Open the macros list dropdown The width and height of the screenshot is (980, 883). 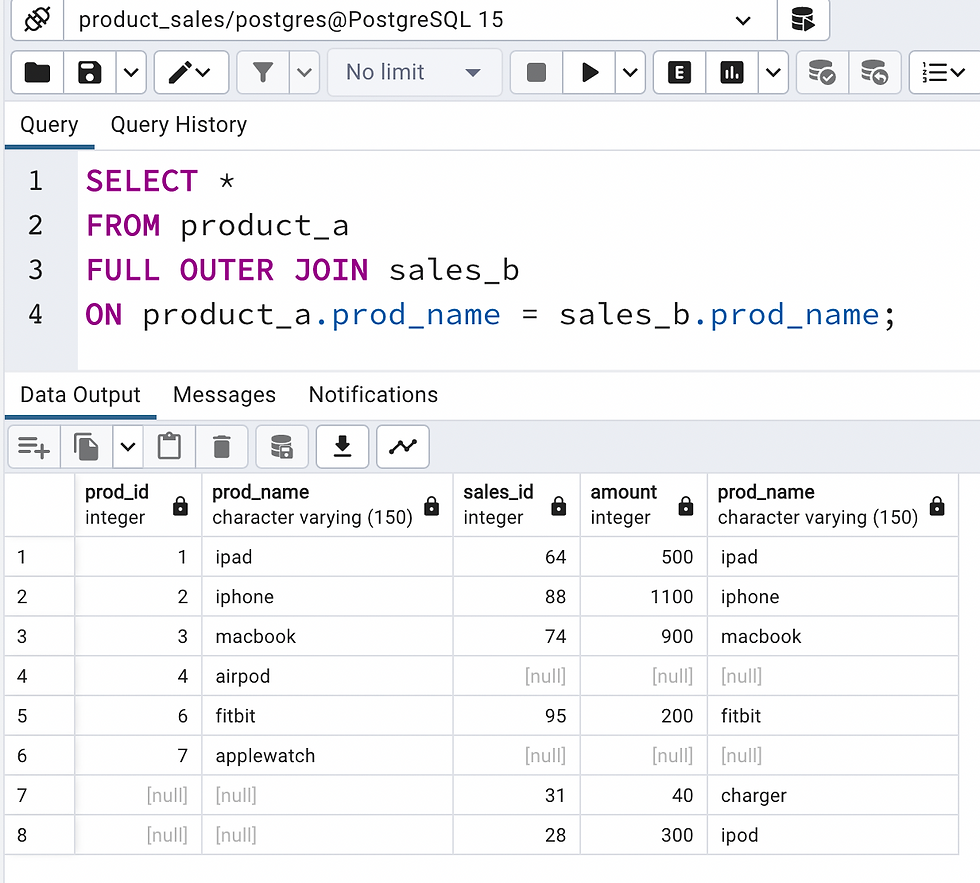pos(944,72)
